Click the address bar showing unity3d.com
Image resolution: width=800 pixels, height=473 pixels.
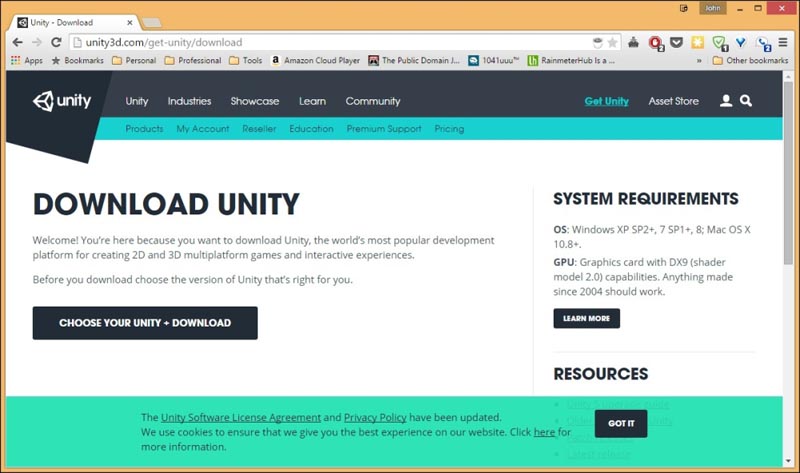[x=330, y=43]
